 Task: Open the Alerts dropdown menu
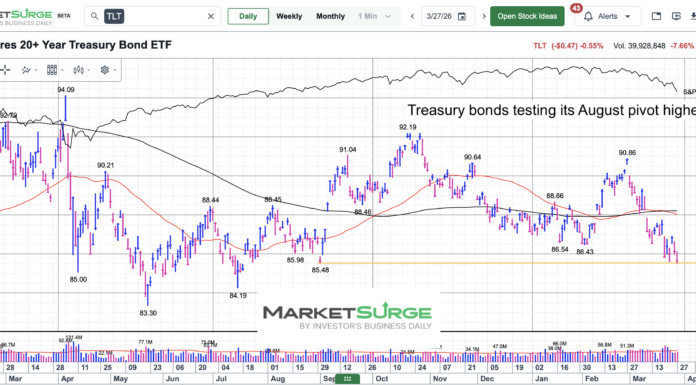[608, 16]
